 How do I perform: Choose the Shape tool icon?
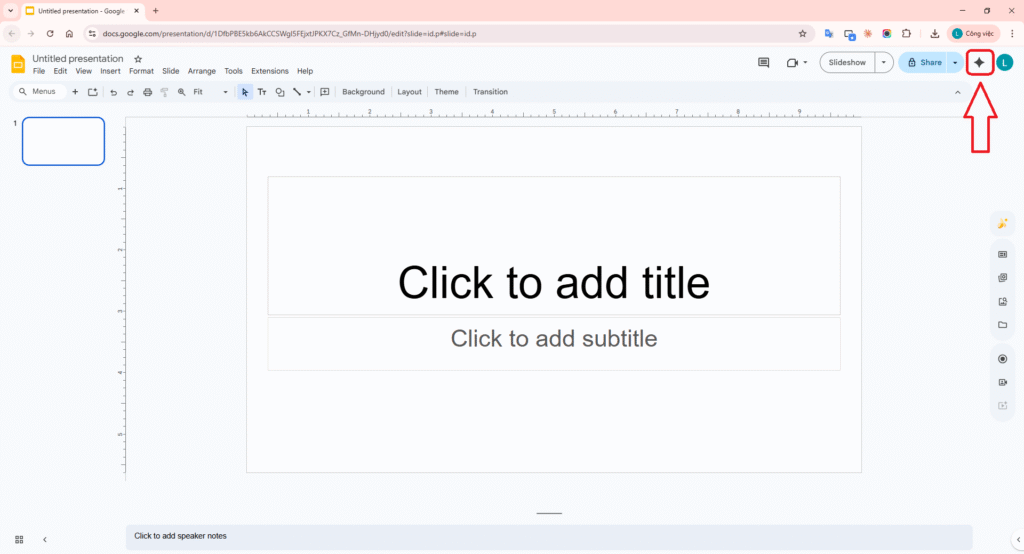[x=280, y=92]
